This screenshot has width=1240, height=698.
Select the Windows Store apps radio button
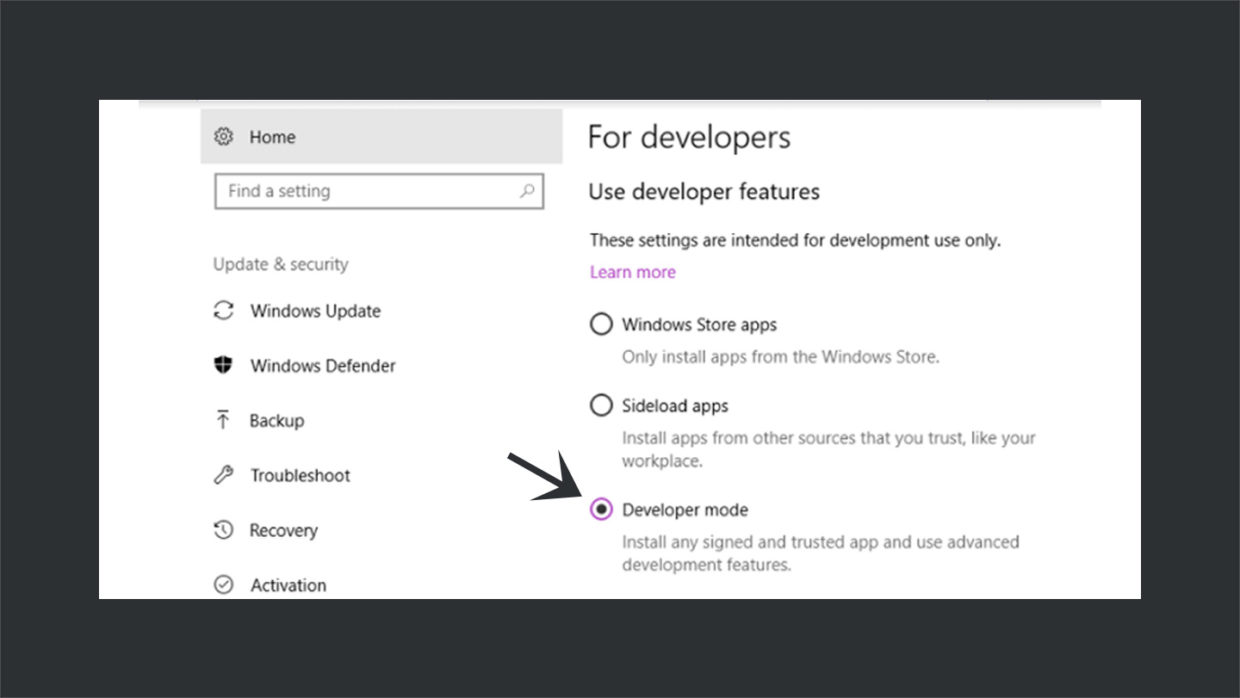click(x=601, y=324)
